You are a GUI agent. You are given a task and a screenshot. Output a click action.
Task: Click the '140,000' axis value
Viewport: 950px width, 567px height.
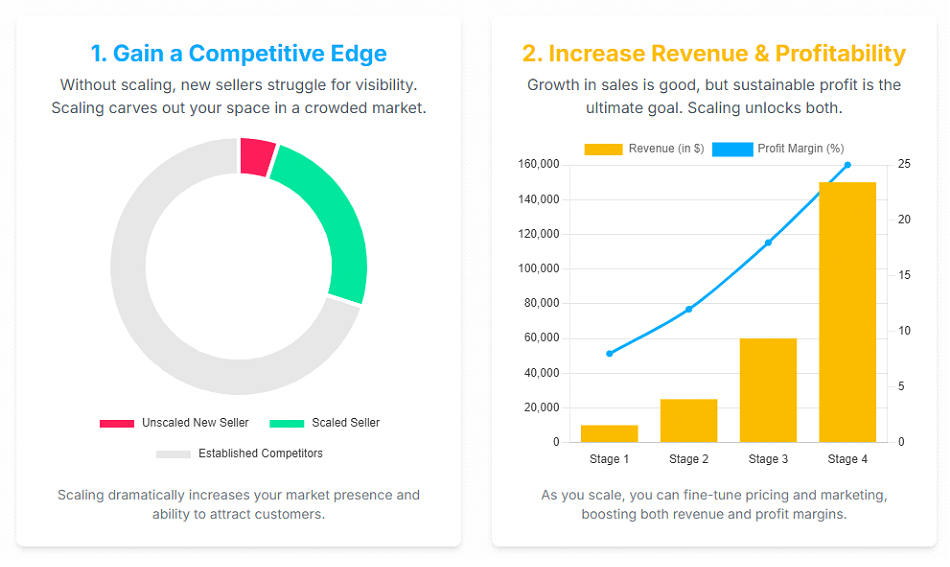tap(539, 199)
